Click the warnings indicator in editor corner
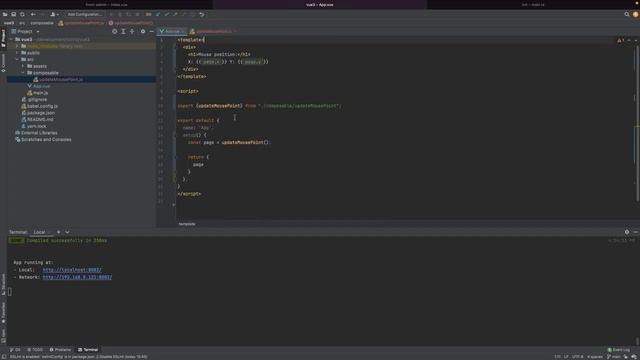Image resolution: width=640 pixels, height=360 pixels. [621, 40]
